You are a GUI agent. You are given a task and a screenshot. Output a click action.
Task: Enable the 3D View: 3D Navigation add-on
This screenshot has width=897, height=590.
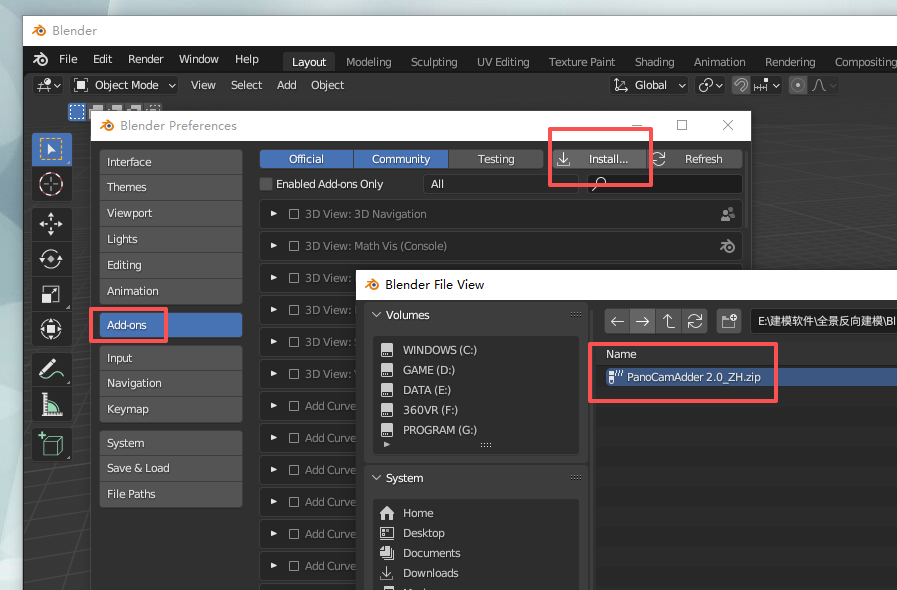coord(294,214)
